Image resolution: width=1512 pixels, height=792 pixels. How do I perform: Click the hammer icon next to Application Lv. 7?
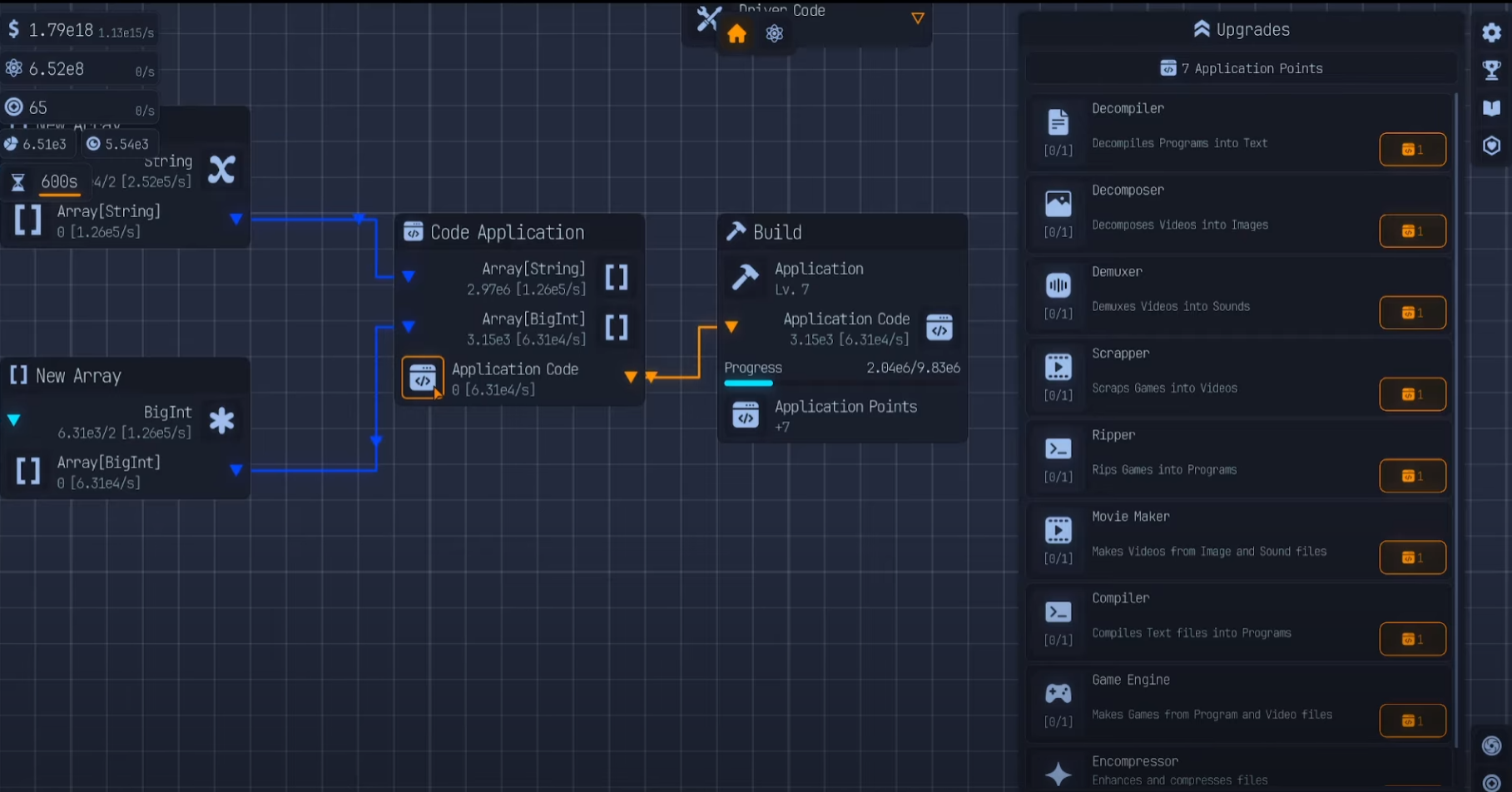745,278
